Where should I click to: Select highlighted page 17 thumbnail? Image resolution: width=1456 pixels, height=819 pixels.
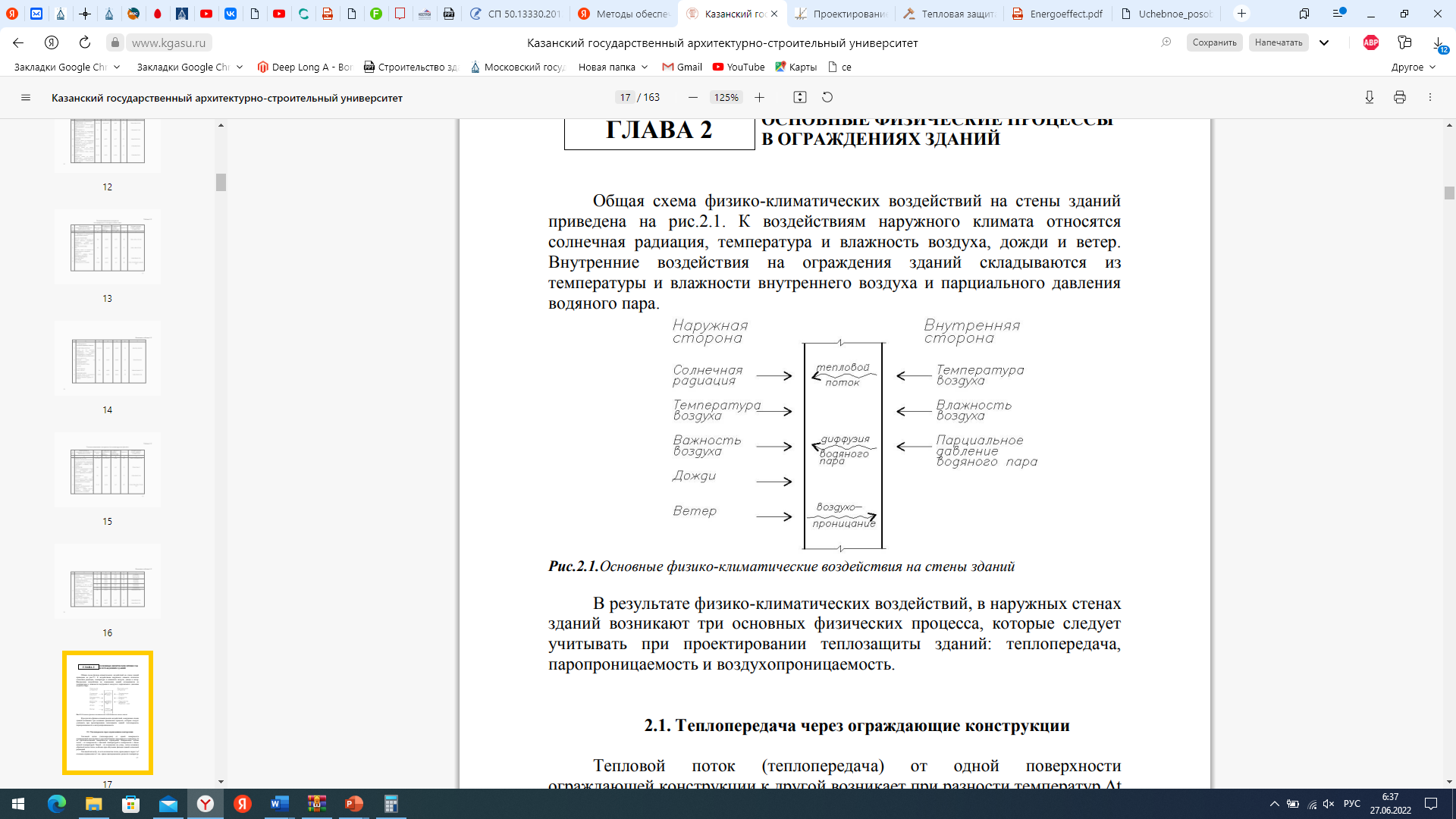tap(107, 713)
